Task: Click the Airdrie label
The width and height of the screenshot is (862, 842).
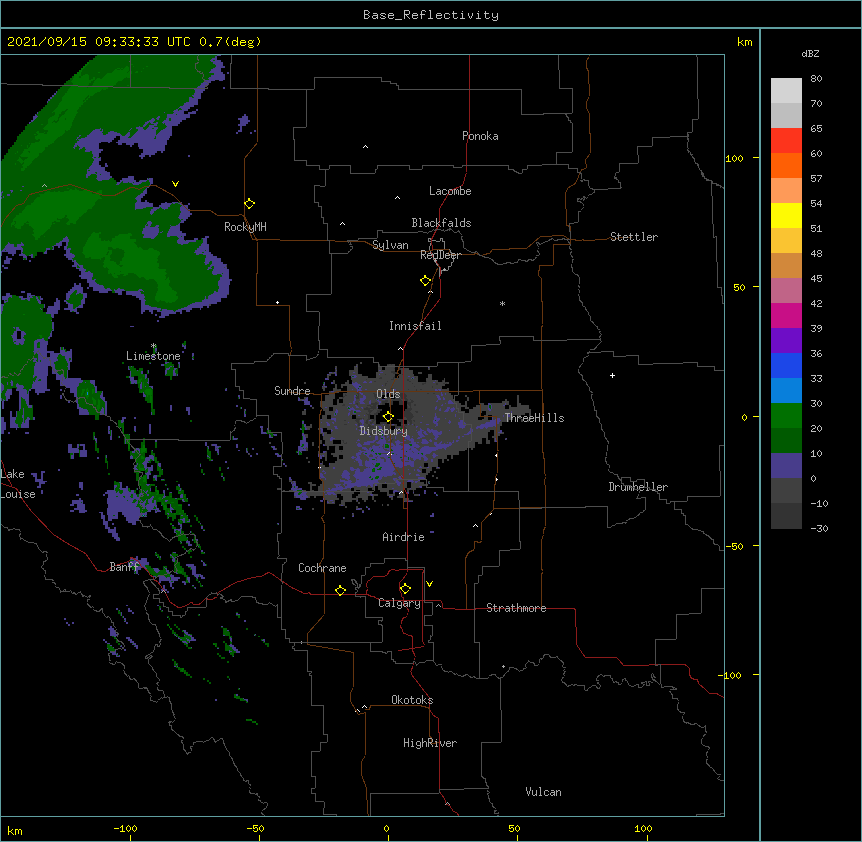Action: pos(404,537)
